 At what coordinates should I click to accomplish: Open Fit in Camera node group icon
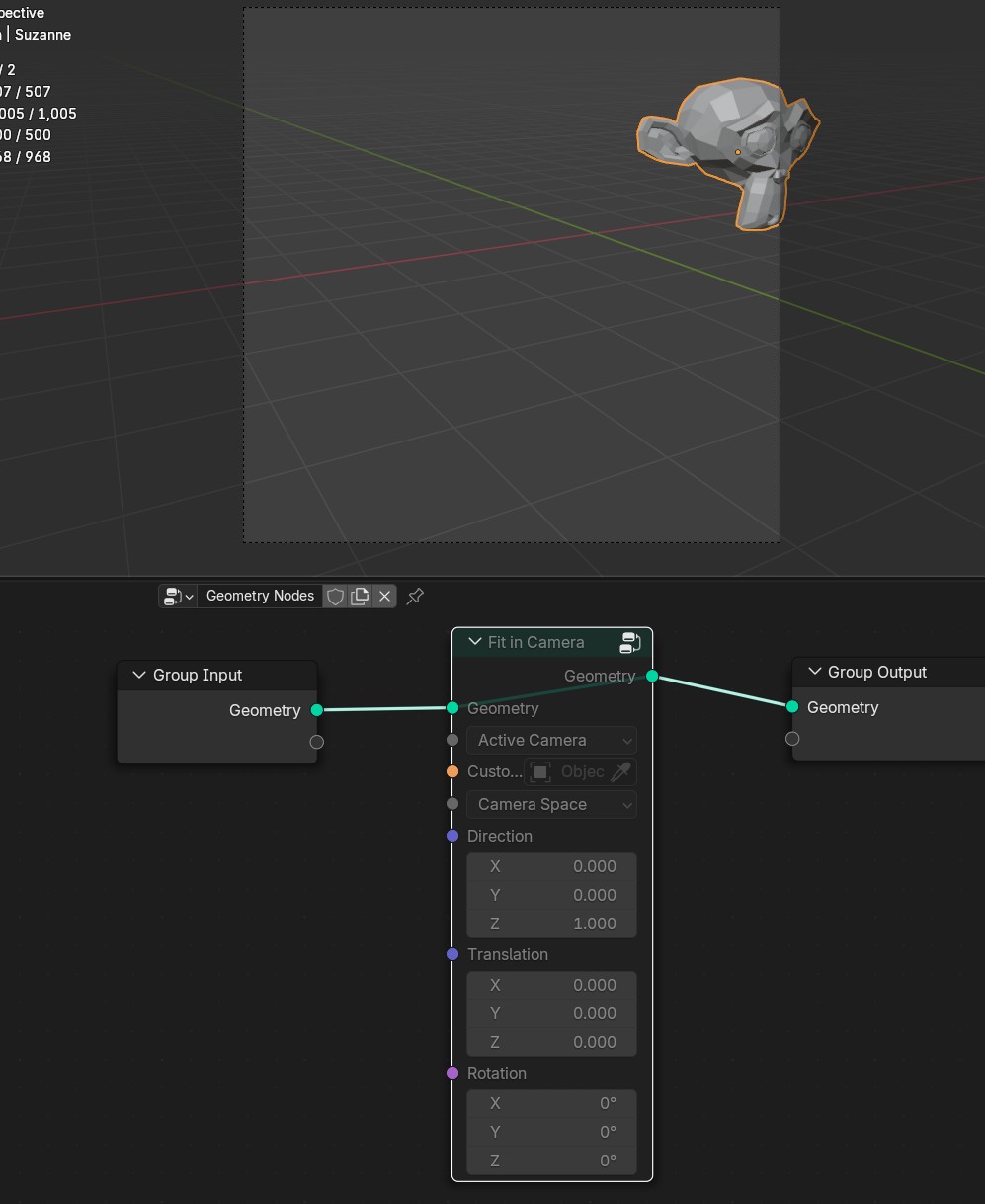(x=629, y=643)
